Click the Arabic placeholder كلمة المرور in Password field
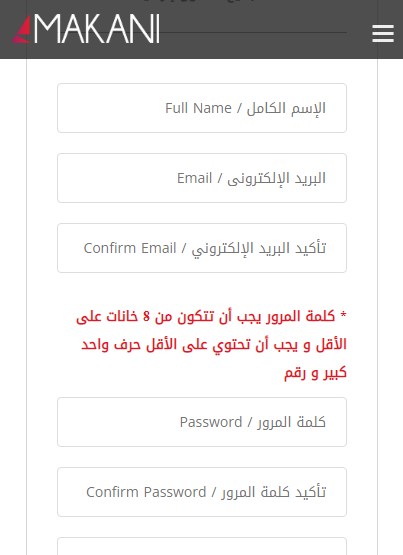The height and width of the screenshot is (555, 403). [x=292, y=422]
